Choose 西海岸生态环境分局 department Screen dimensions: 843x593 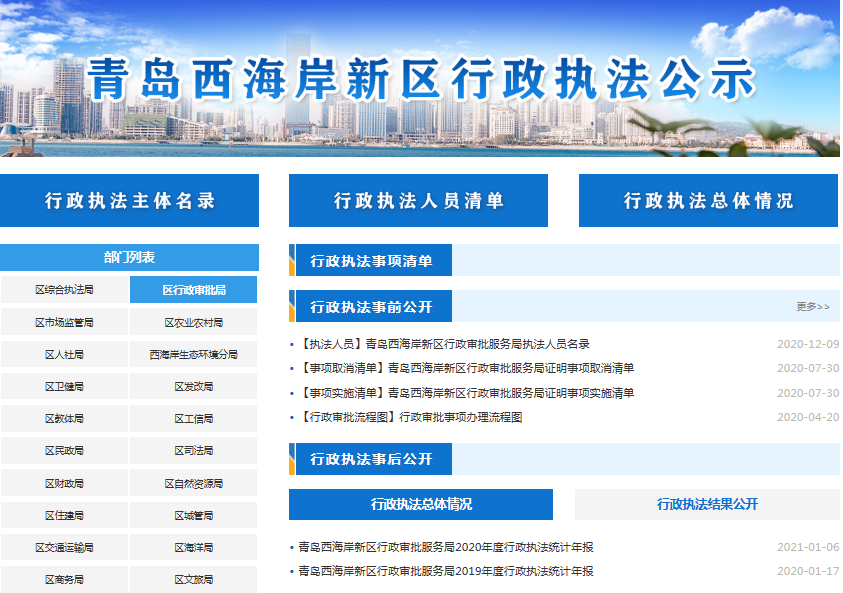click(193, 355)
